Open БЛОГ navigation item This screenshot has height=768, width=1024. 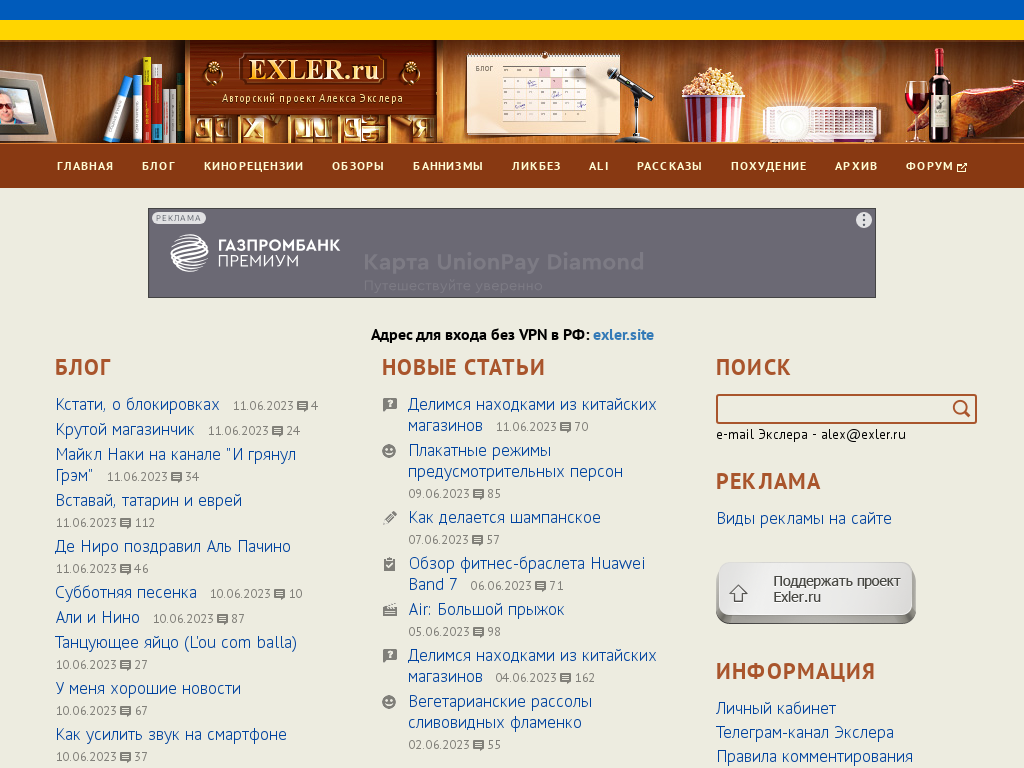pos(159,166)
